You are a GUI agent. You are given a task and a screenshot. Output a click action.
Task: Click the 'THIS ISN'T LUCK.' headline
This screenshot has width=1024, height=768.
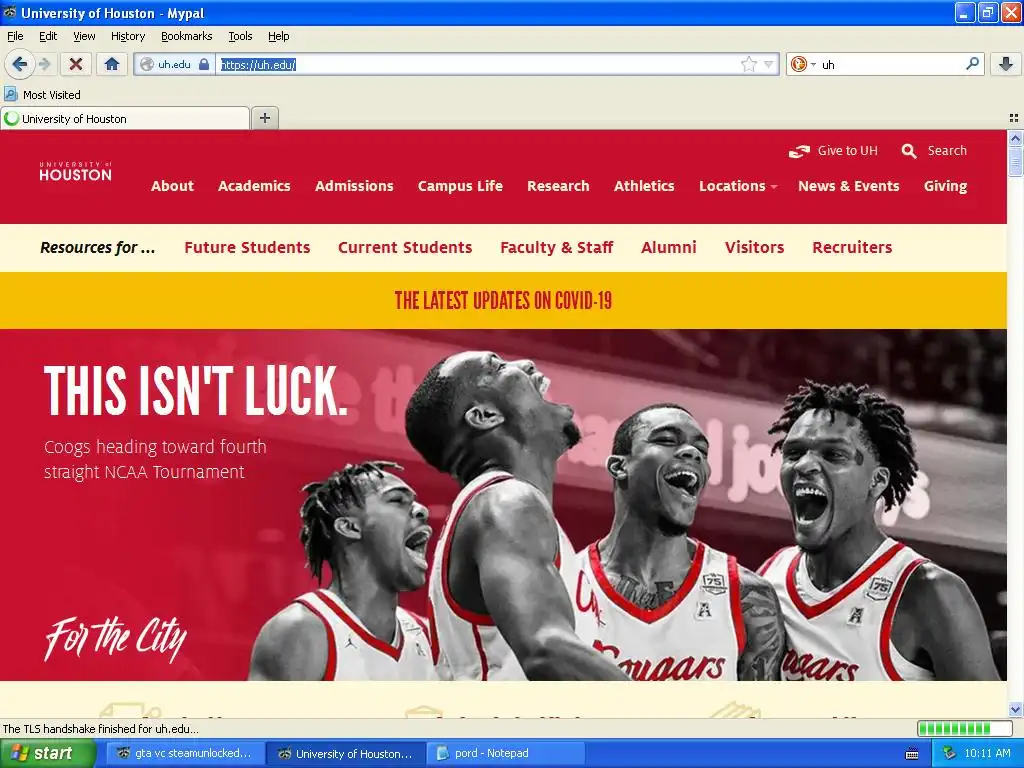[195, 391]
